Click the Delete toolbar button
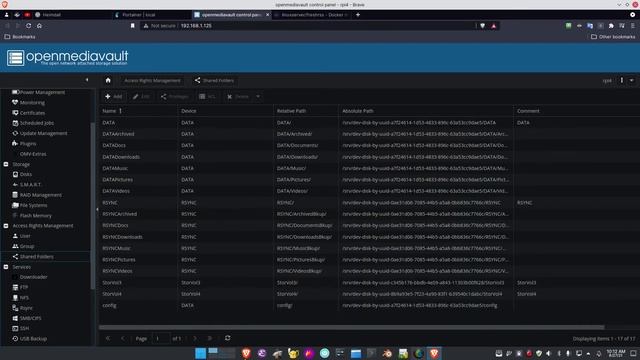Screen dimensions: 640x360 coord(238,97)
